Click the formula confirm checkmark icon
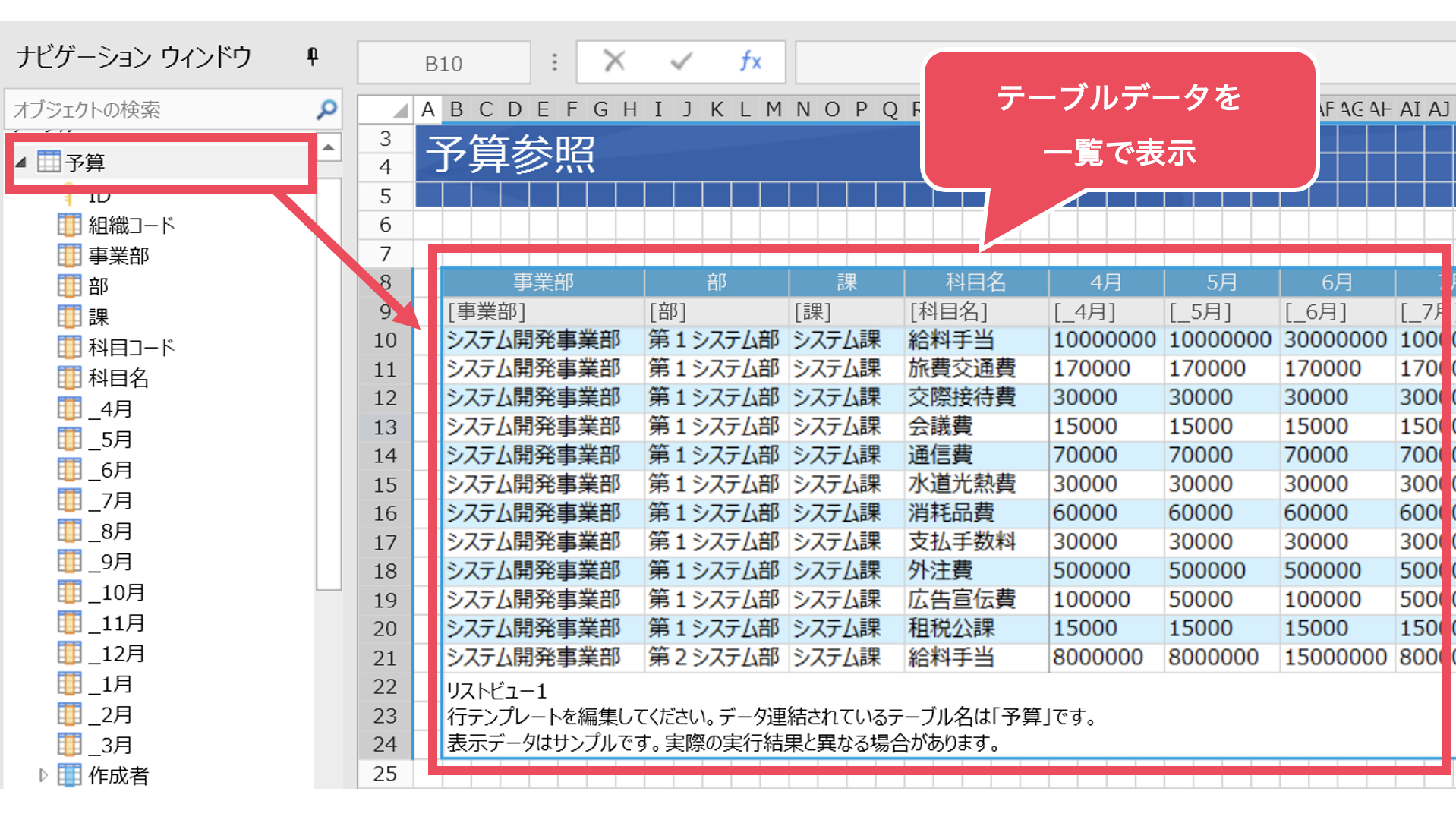Screen dimensions: 1456x820 pyautogui.click(x=681, y=61)
